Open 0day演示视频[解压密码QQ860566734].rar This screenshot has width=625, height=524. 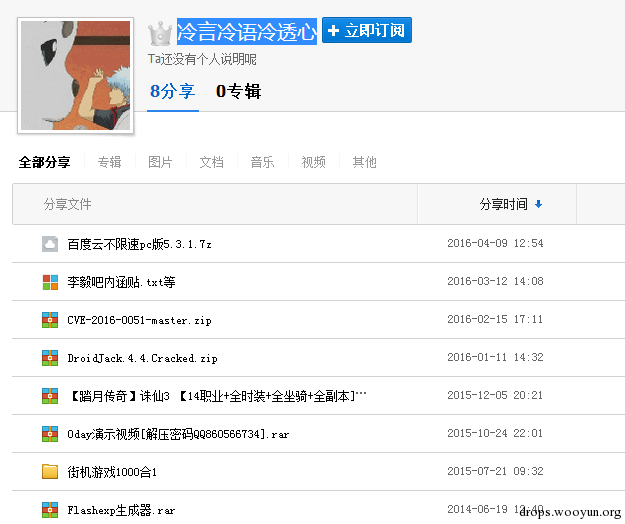click(x=178, y=434)
